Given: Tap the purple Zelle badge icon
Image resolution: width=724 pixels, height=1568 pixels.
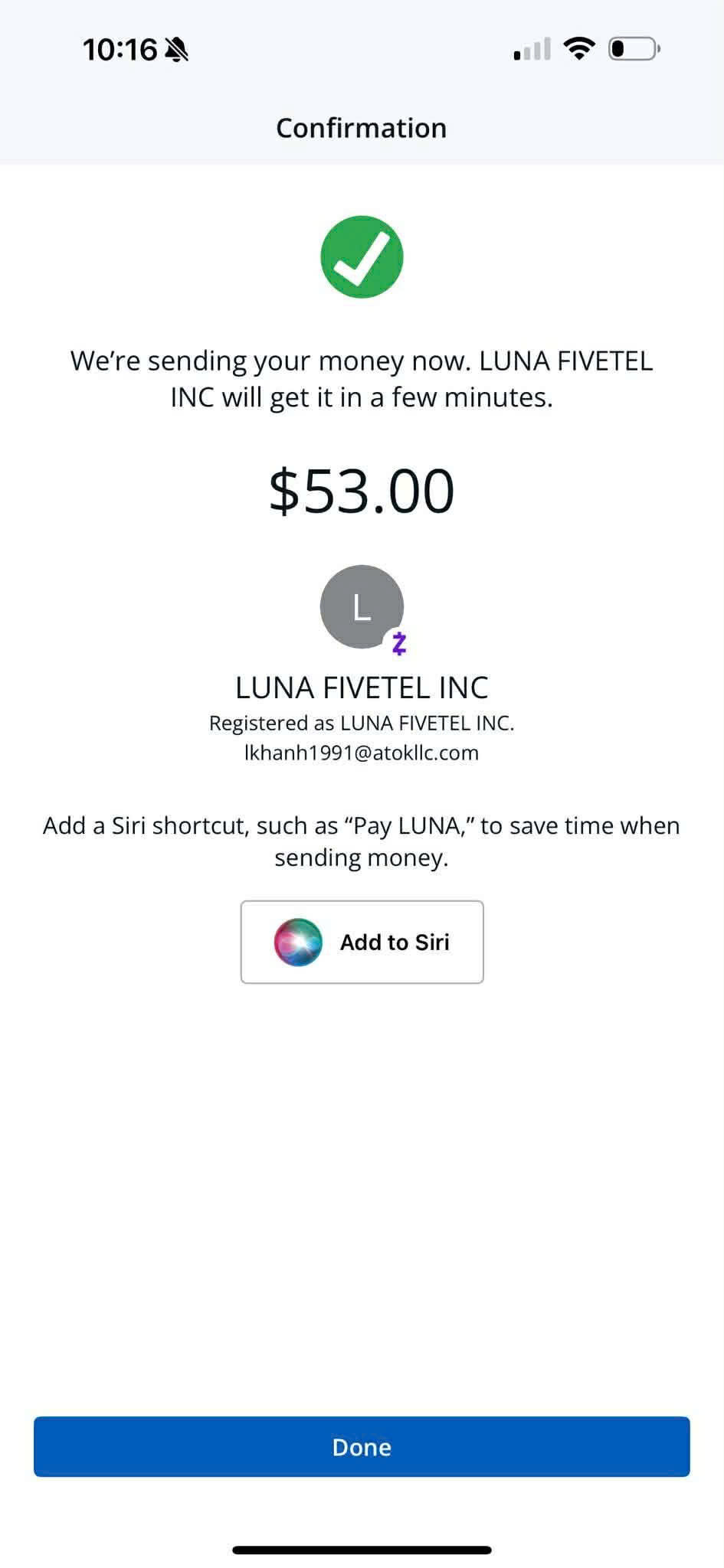Looking at the screenshot, I should point(399,644).
